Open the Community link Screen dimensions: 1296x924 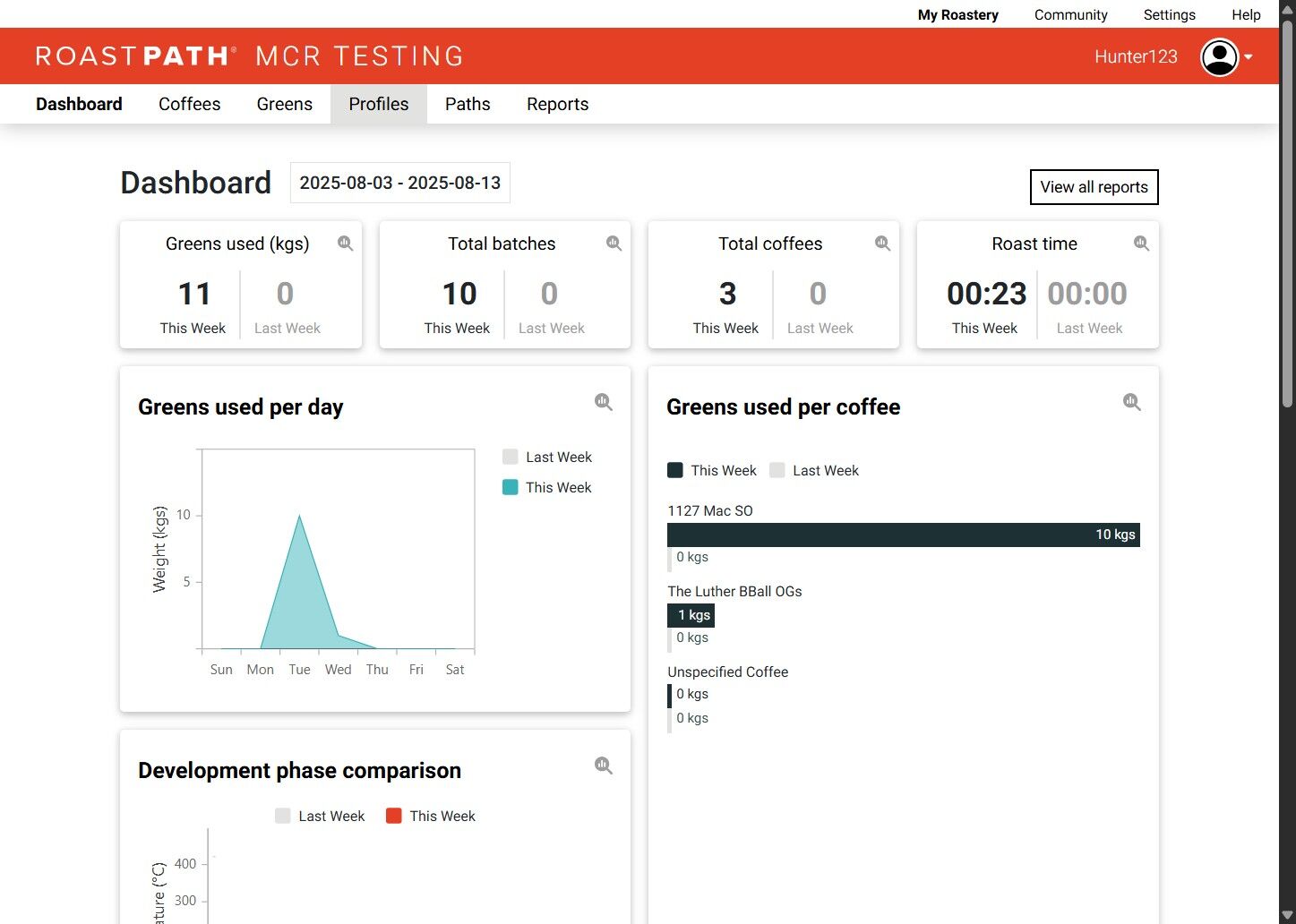coord(1070,14)
